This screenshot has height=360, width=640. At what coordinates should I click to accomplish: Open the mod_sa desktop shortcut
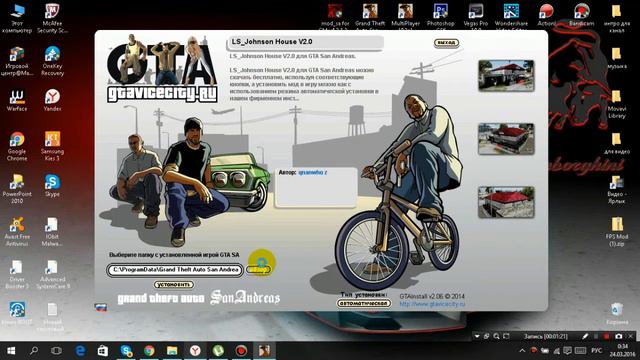pyautogui.click(x=334, y=16)
